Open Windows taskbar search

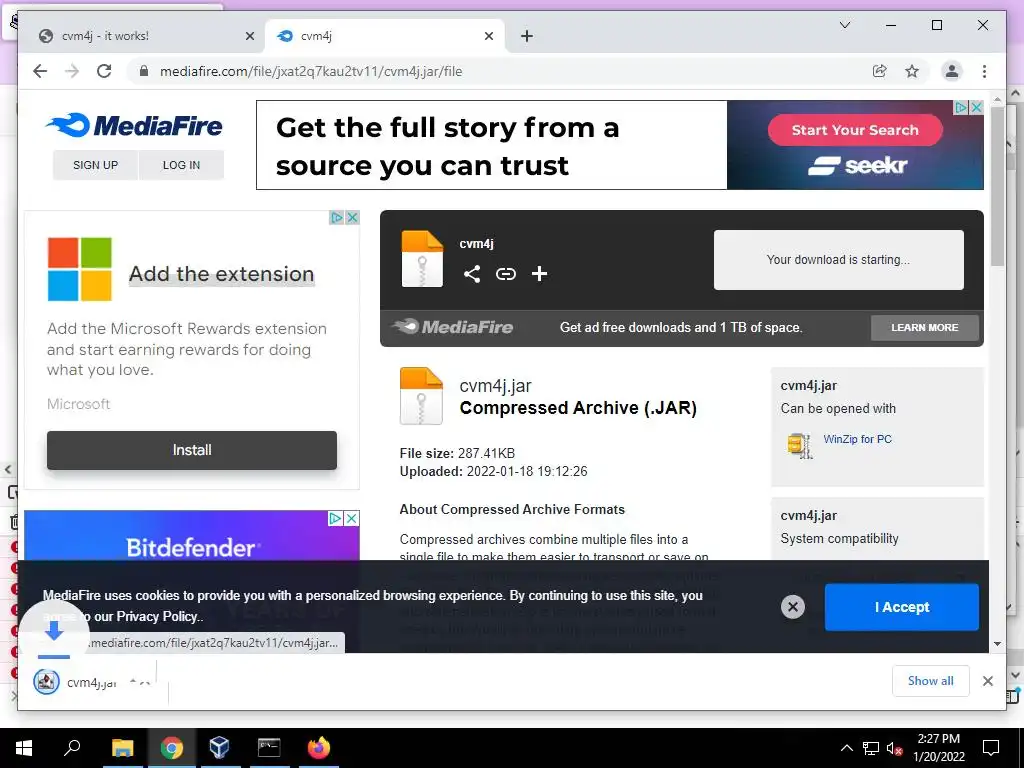(x=72, y=748)
